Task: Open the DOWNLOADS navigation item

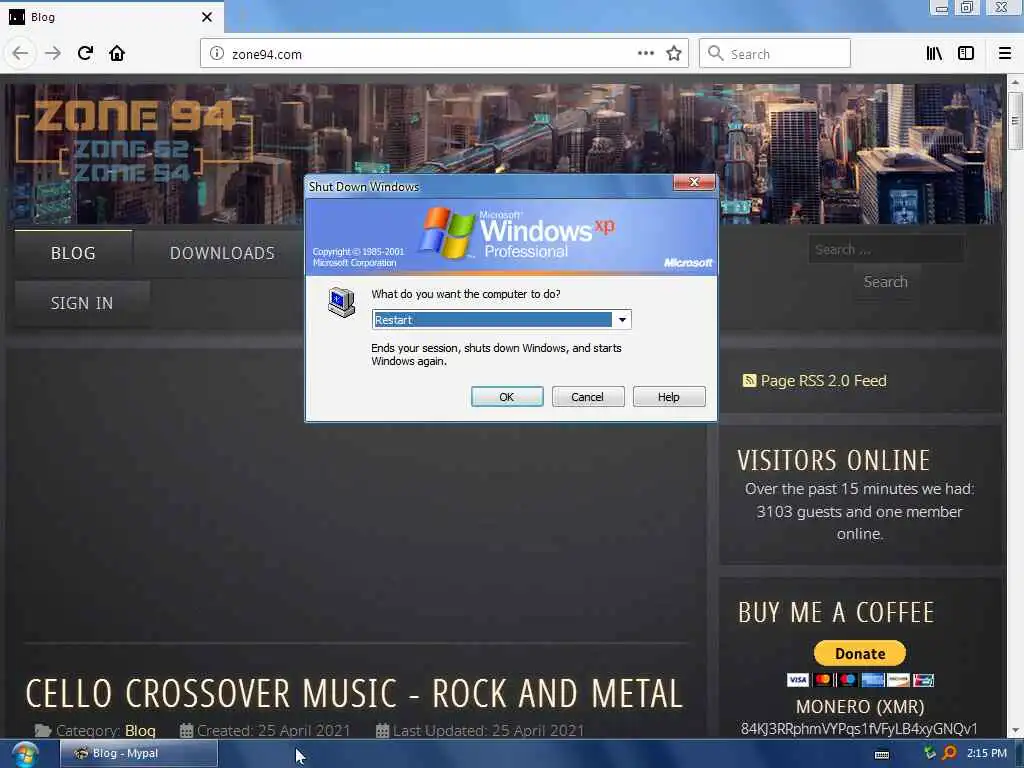Action: click(x=222, y=253)
